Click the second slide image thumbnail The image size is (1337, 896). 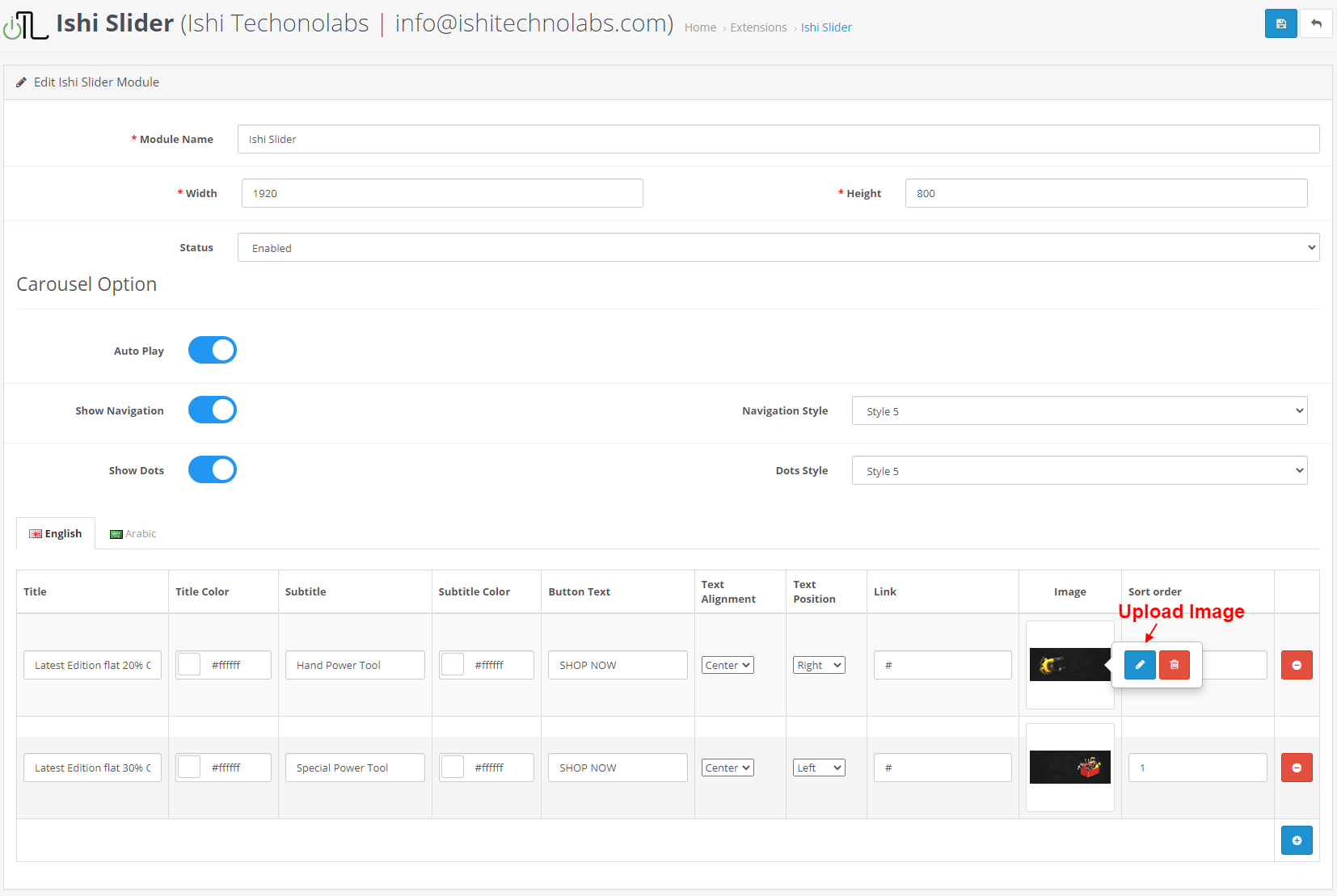click(1069, 768)
